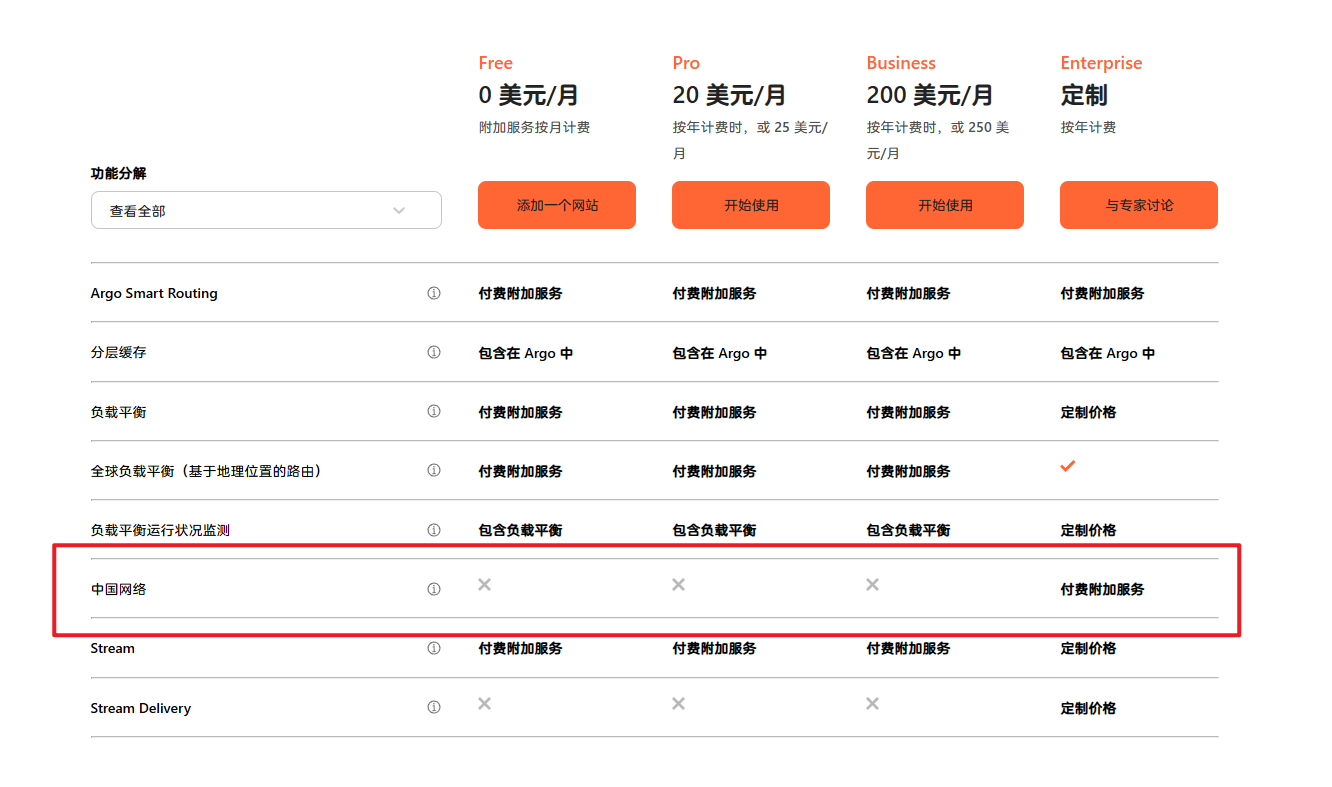Image resolution: width=1332 pixels, height=787 pixels.
Task: Show info for 负载平衡运行状况监测
Action: tap(434, 530)
